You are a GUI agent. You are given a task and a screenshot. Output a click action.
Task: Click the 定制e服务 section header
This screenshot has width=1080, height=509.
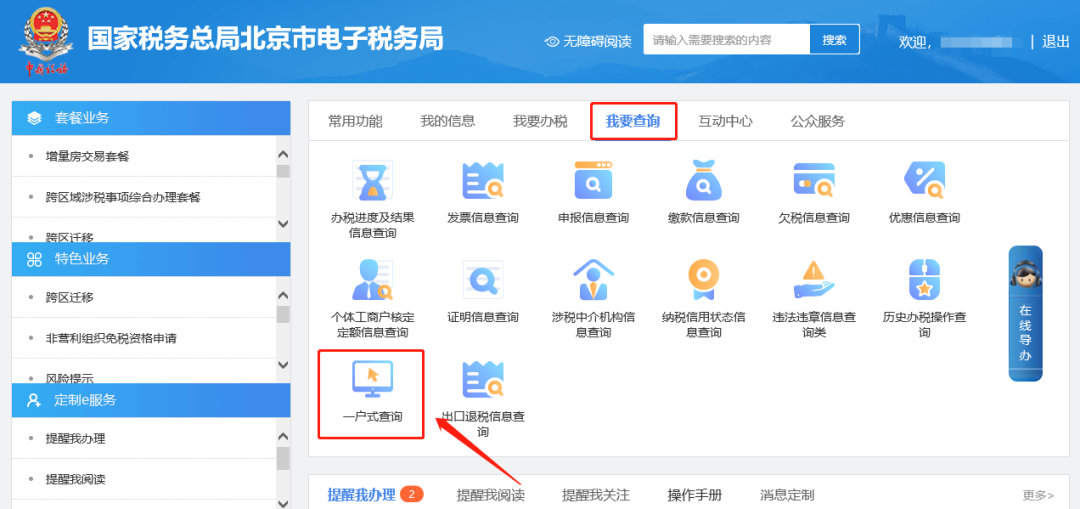[x=152, y=400]
